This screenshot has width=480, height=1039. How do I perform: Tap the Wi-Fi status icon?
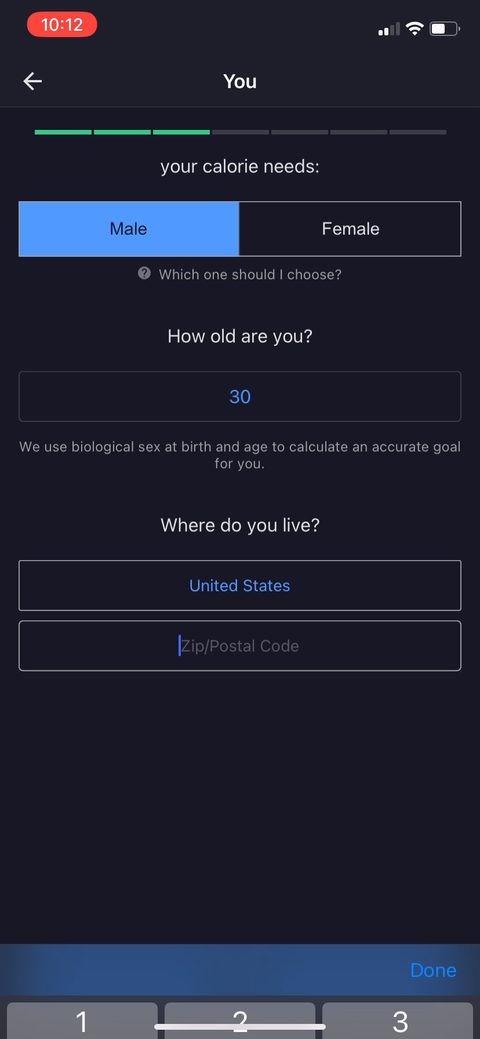tap(415, 28)
